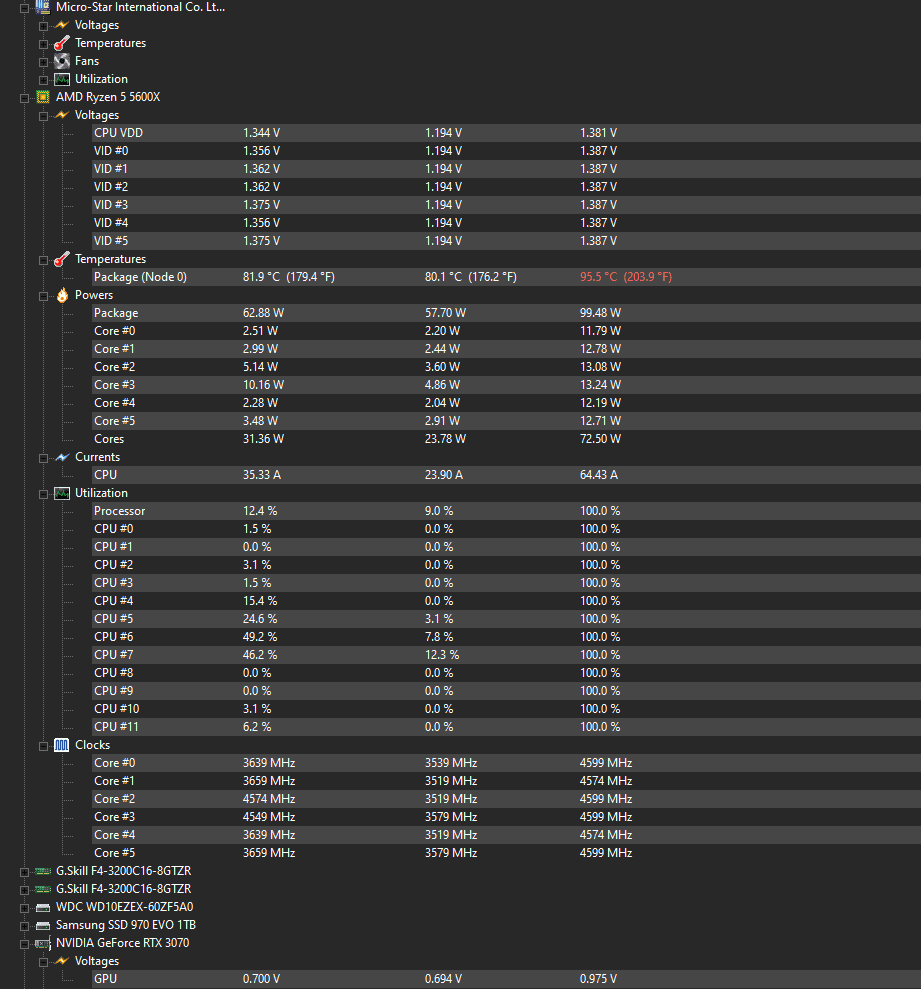The image size is (921, 989).
Task: Collapse the NVIDIA GeForce RTX 3070 node
Action: click(x=25, y=944)
